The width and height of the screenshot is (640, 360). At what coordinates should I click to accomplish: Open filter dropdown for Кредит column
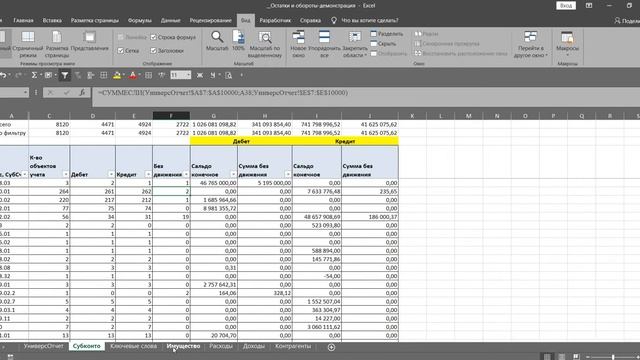[148, 174]
